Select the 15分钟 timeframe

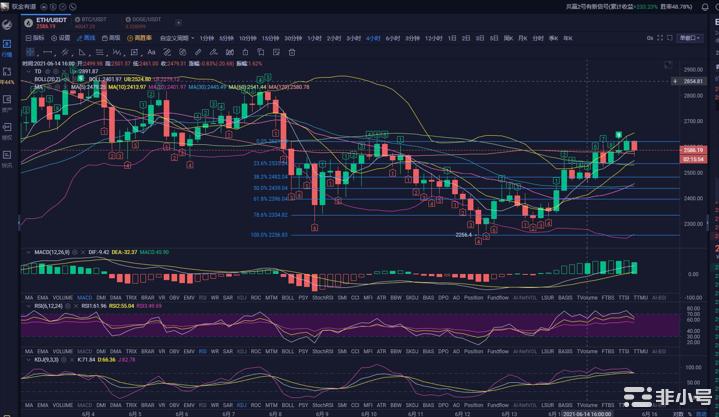[270, 39]
